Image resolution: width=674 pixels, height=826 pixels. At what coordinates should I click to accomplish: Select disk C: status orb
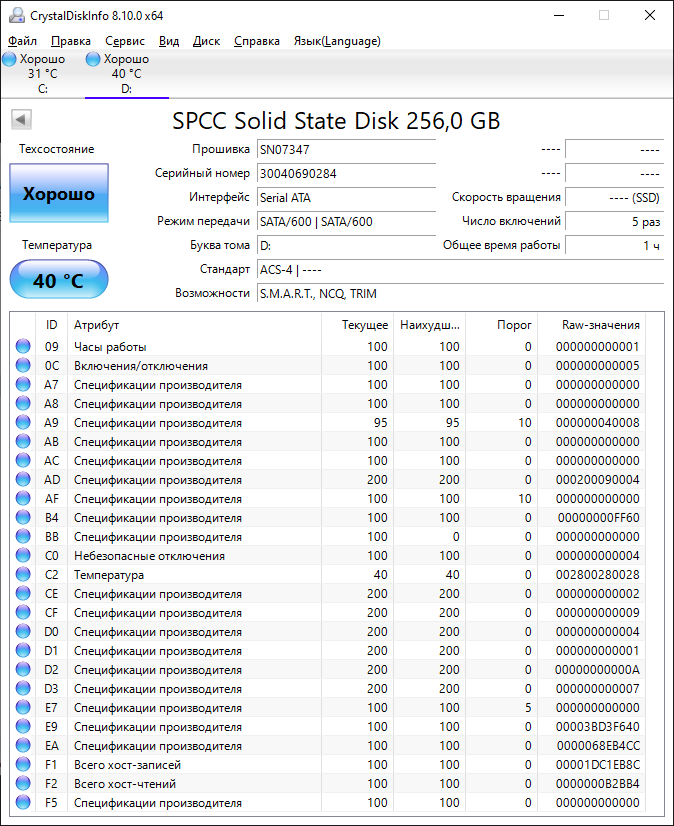click(x=10, y=60)
